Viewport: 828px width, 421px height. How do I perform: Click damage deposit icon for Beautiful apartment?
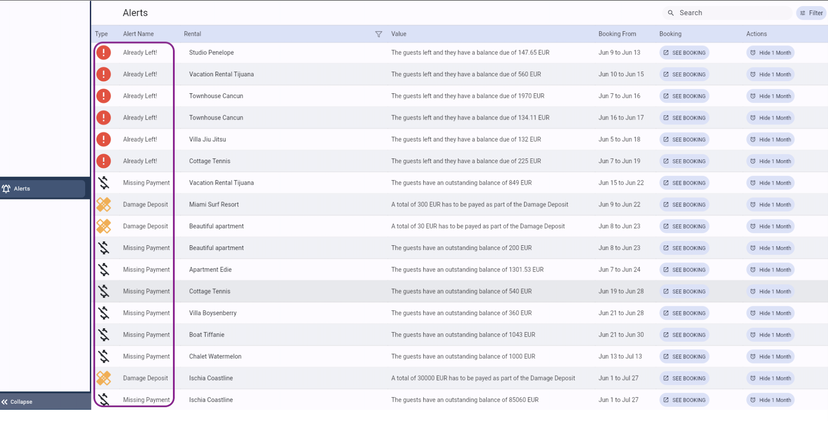coord(104,226)
